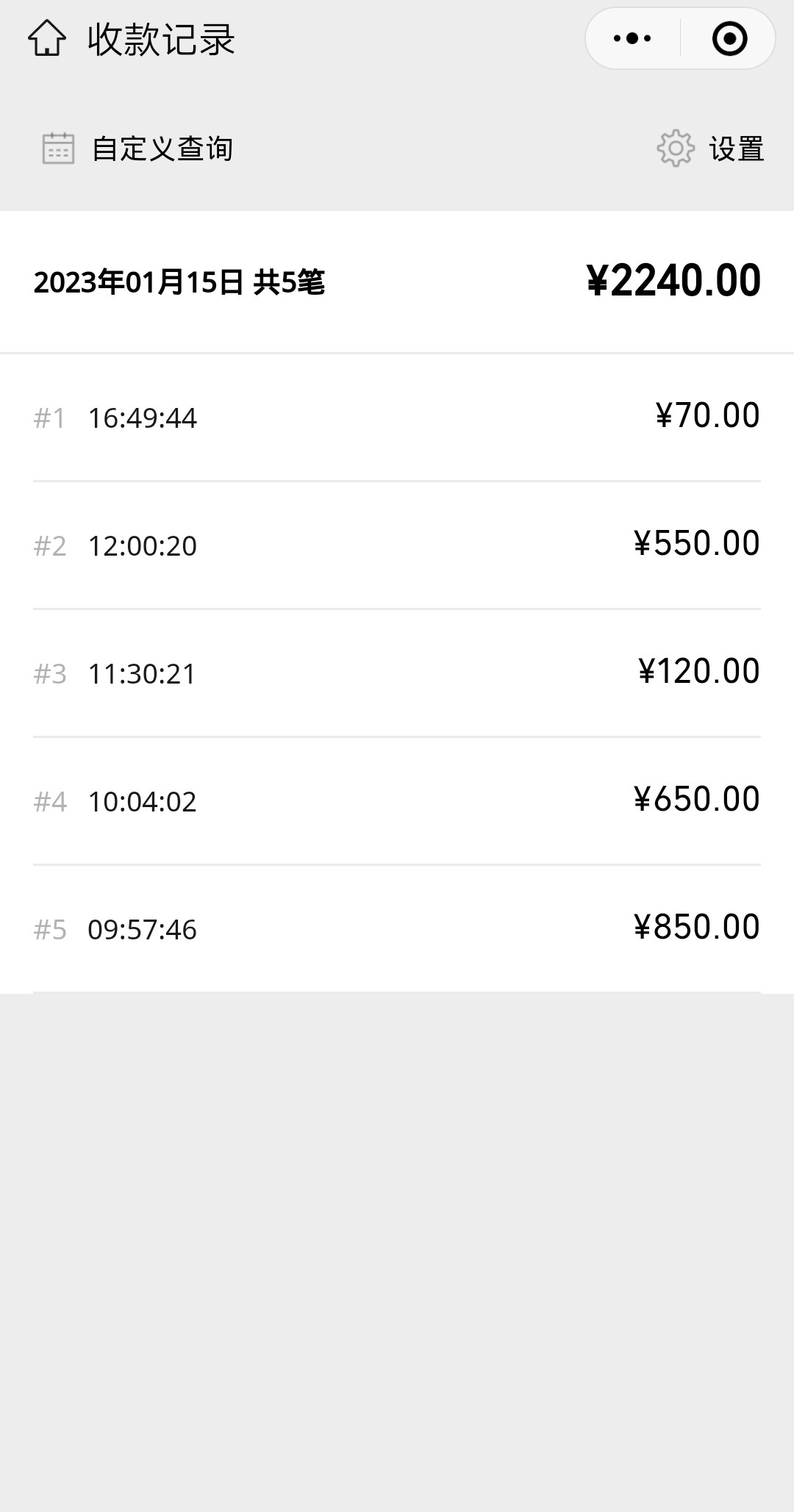Tap the ¥120.00 payment amount
This screenshot has height=1512, width=794.
pyautogui.click(x=698, y=672)
